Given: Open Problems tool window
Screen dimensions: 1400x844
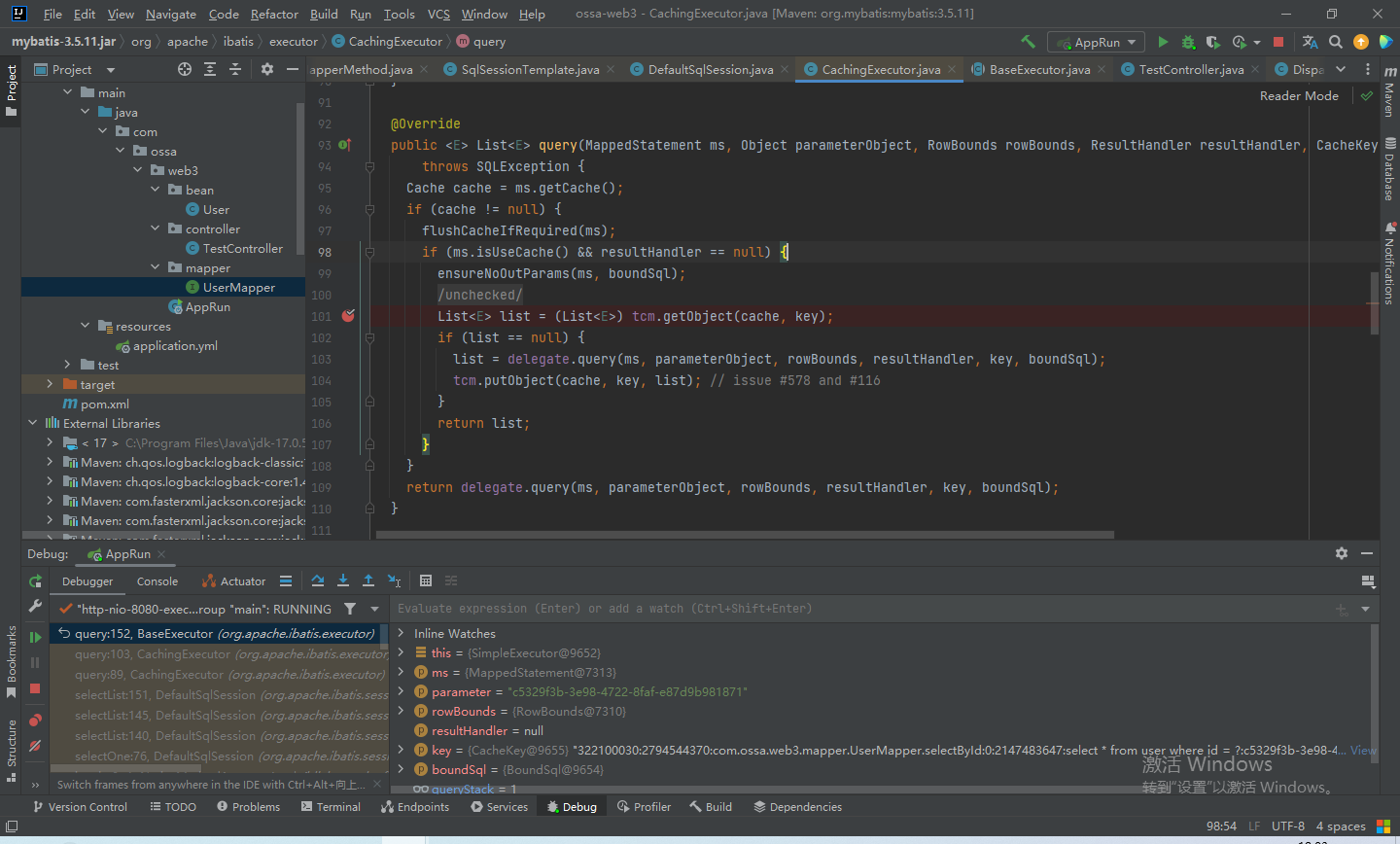Looking at the screenshot, I should [x=248, y=807].
